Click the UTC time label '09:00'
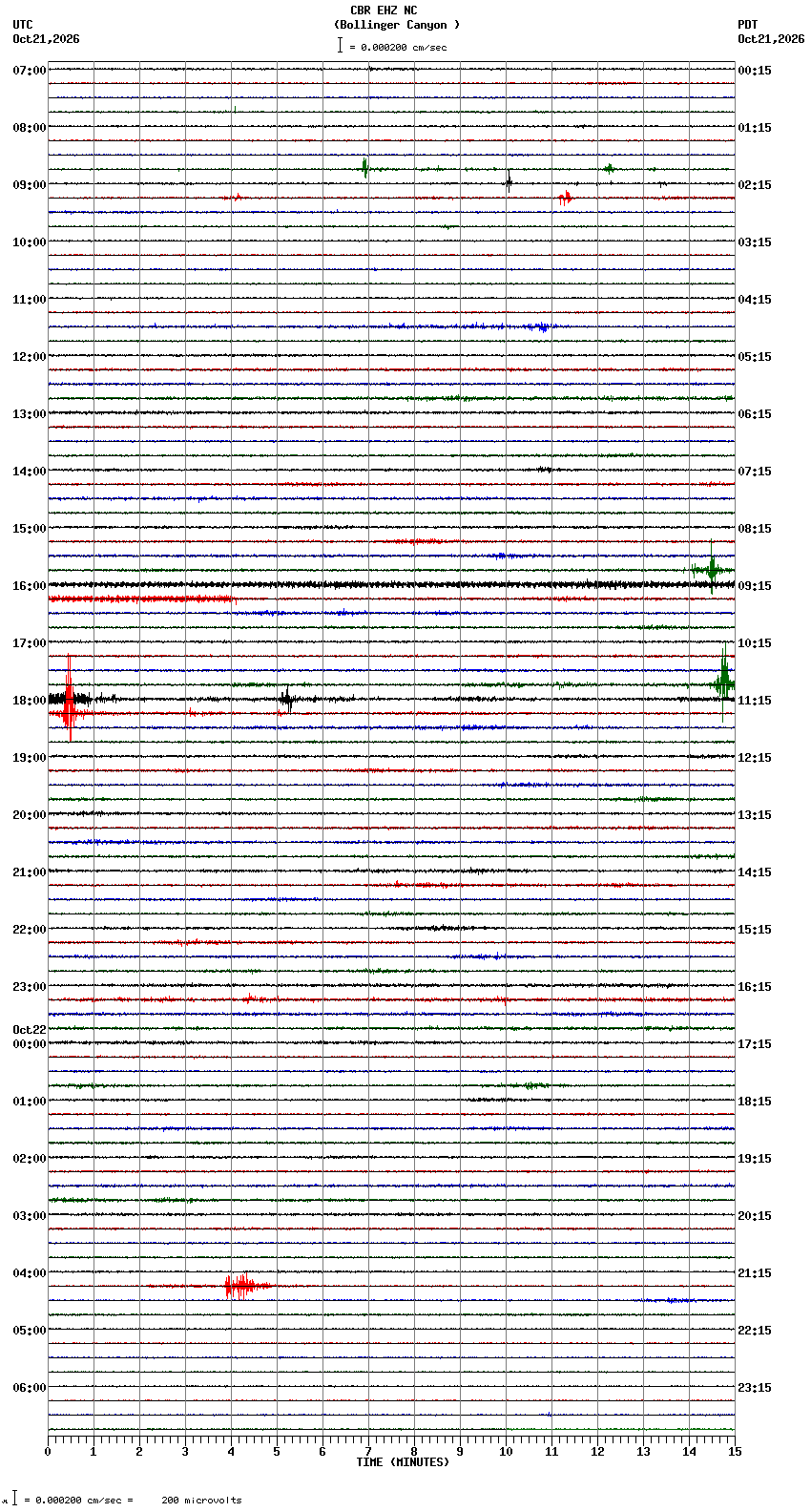 coord(30,185)
